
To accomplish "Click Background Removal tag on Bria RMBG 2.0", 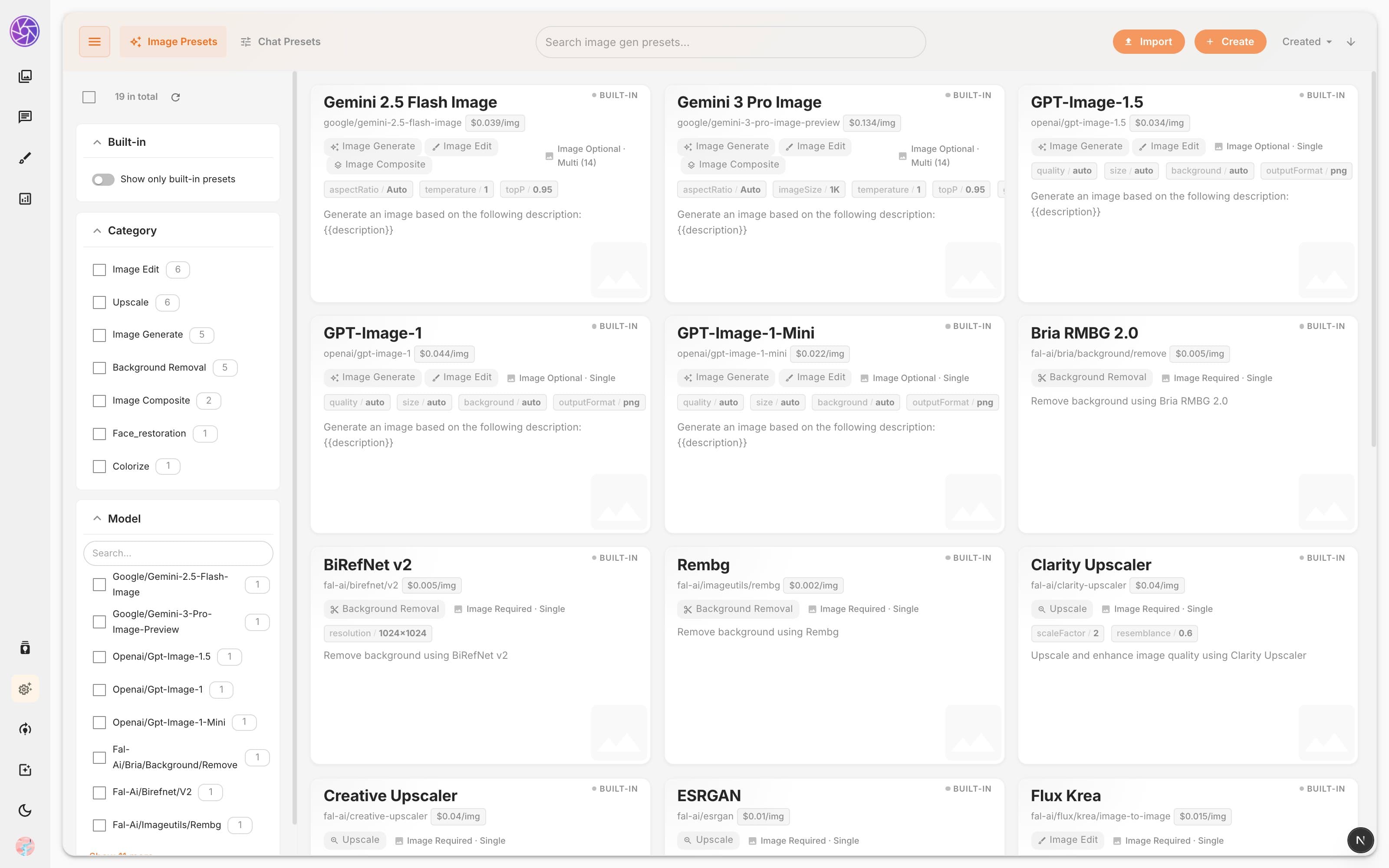I will 1092,377.
